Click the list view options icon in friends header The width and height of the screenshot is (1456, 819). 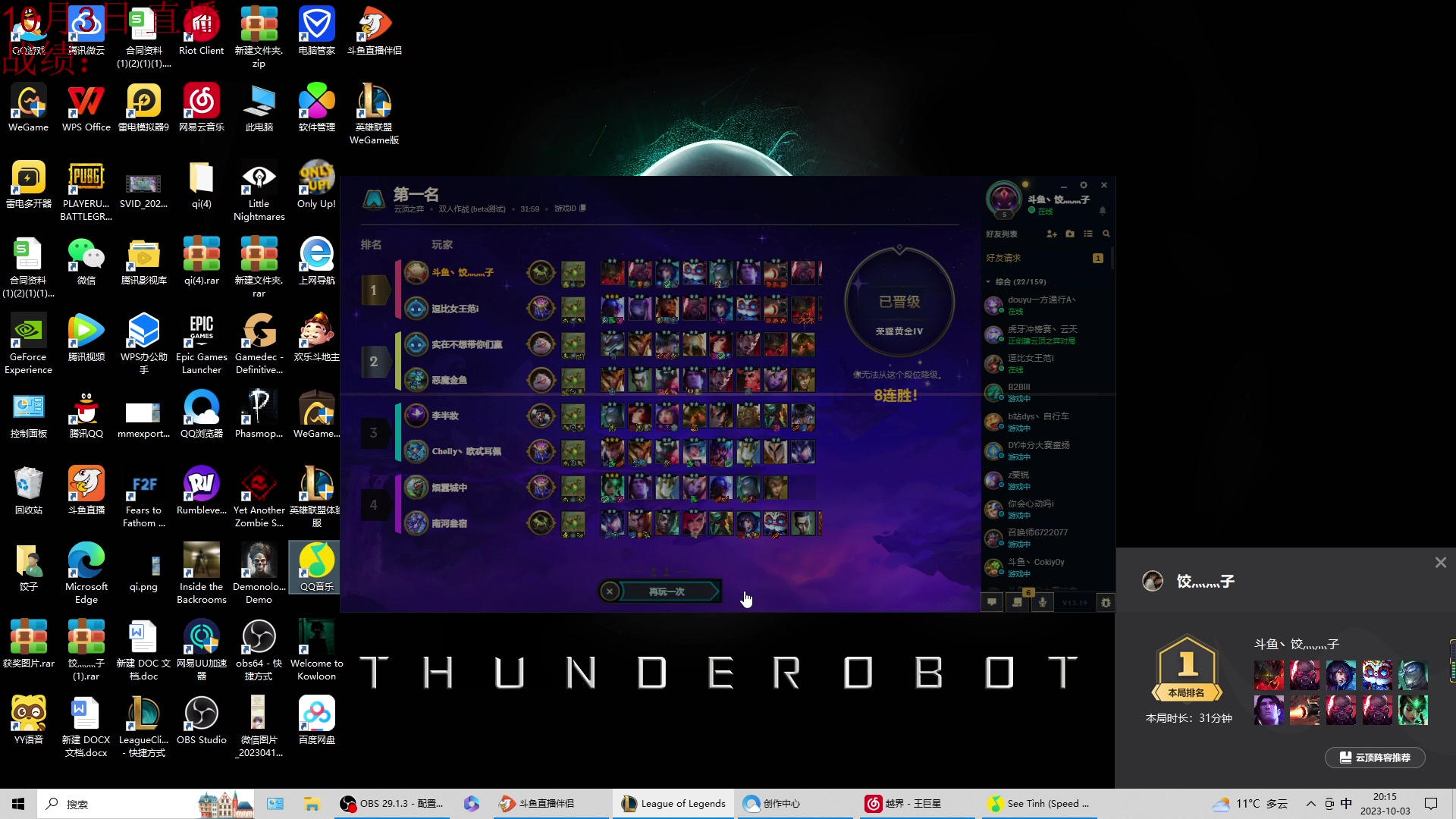pyautogui.click(x=1088, y=234)
